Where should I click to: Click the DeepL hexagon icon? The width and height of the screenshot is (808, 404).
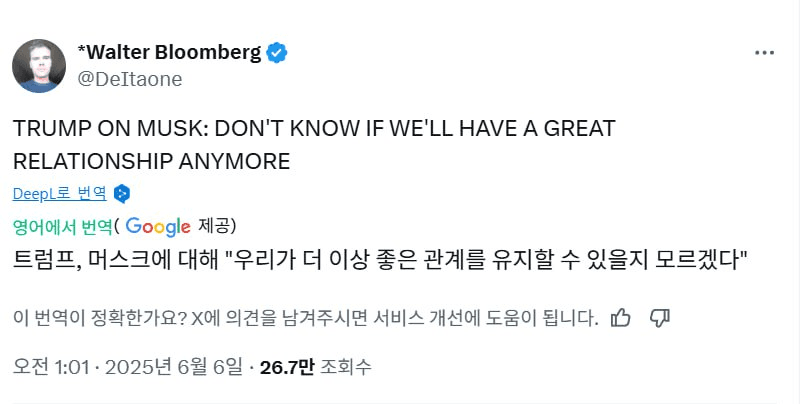coord(122,194)
